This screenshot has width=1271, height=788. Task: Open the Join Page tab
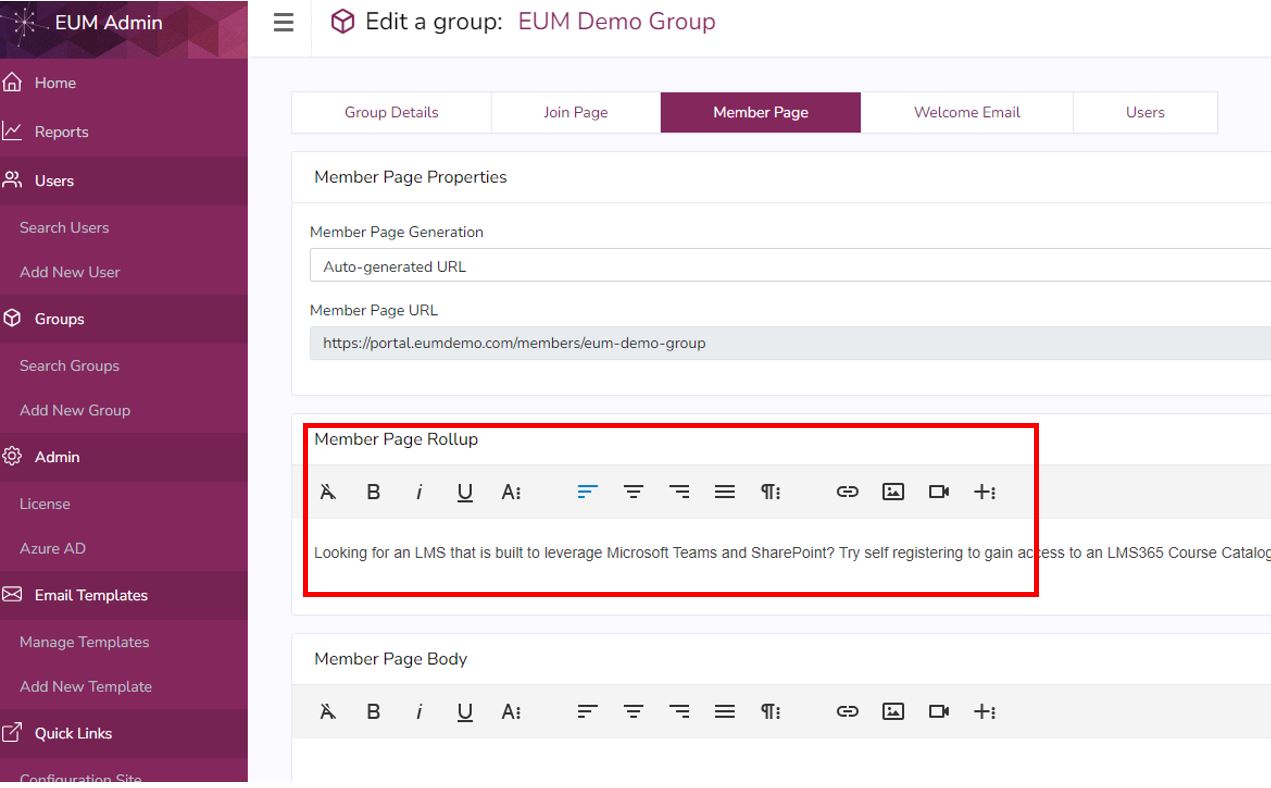tap(575, 112)
